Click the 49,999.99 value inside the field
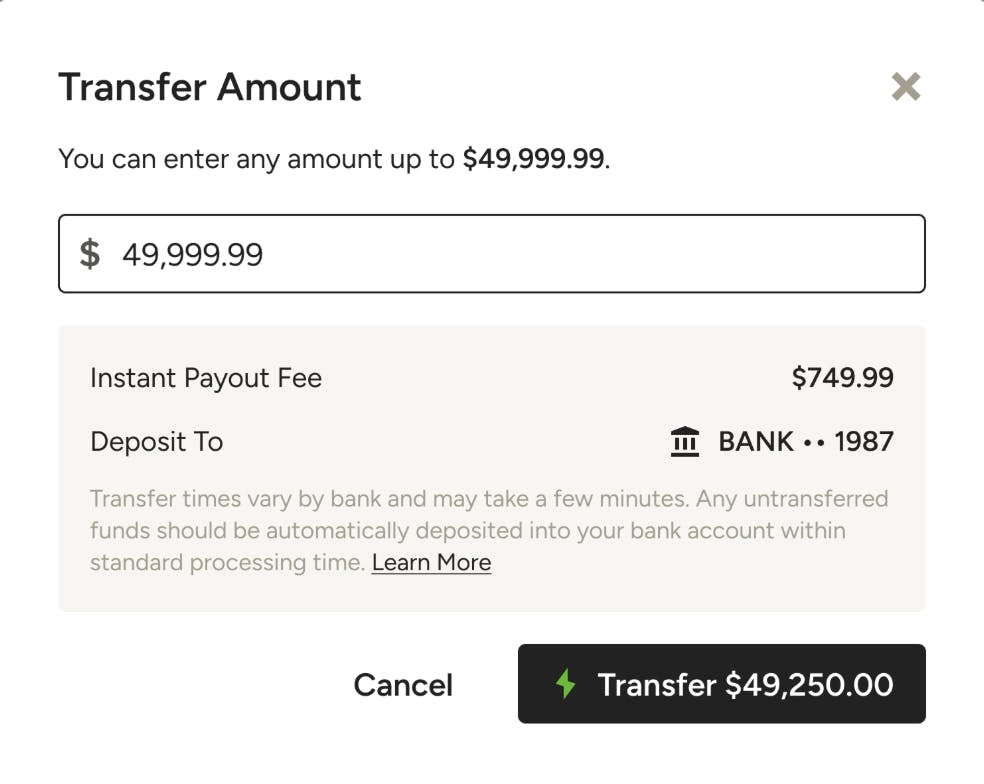The image size is (984, 784). [193, 255]
